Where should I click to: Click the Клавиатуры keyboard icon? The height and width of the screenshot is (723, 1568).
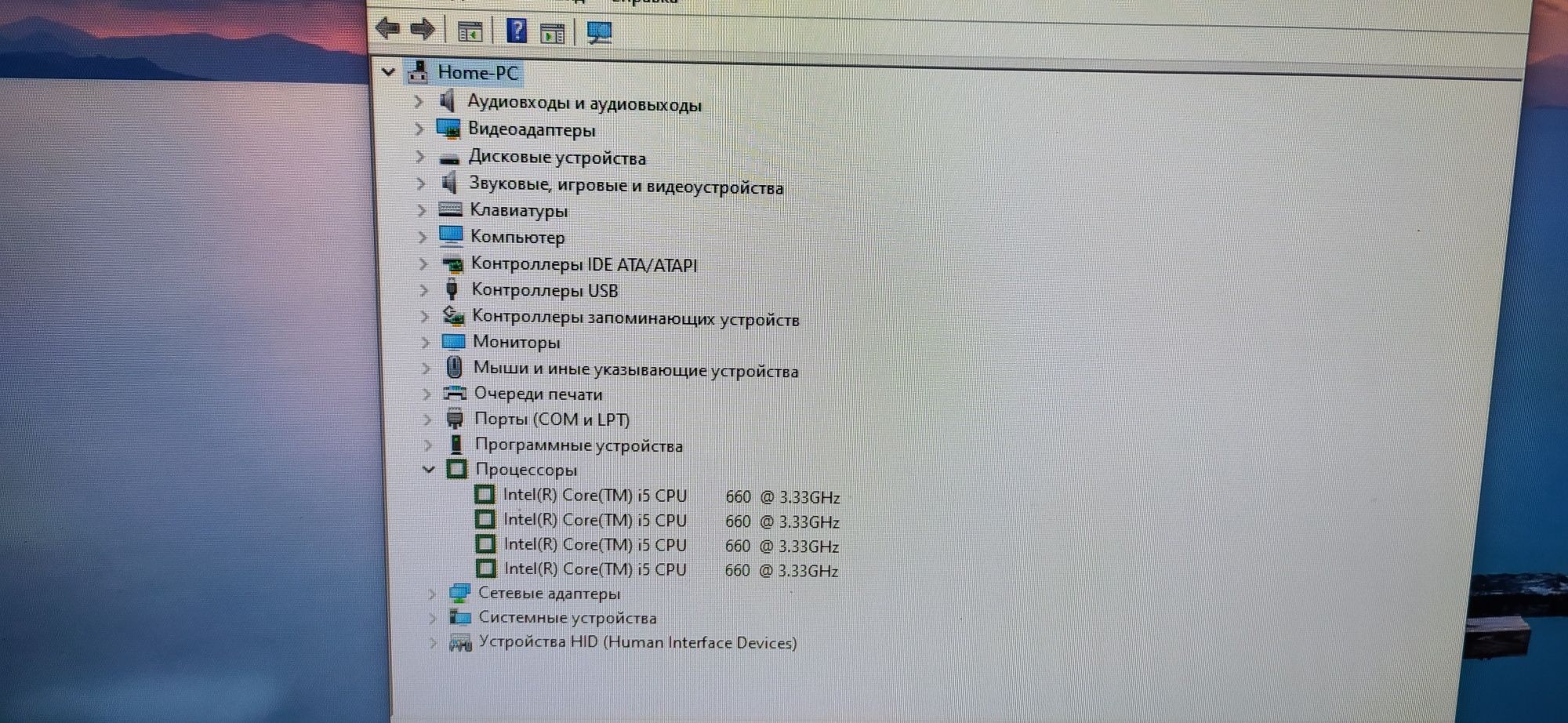pos(450,209)
